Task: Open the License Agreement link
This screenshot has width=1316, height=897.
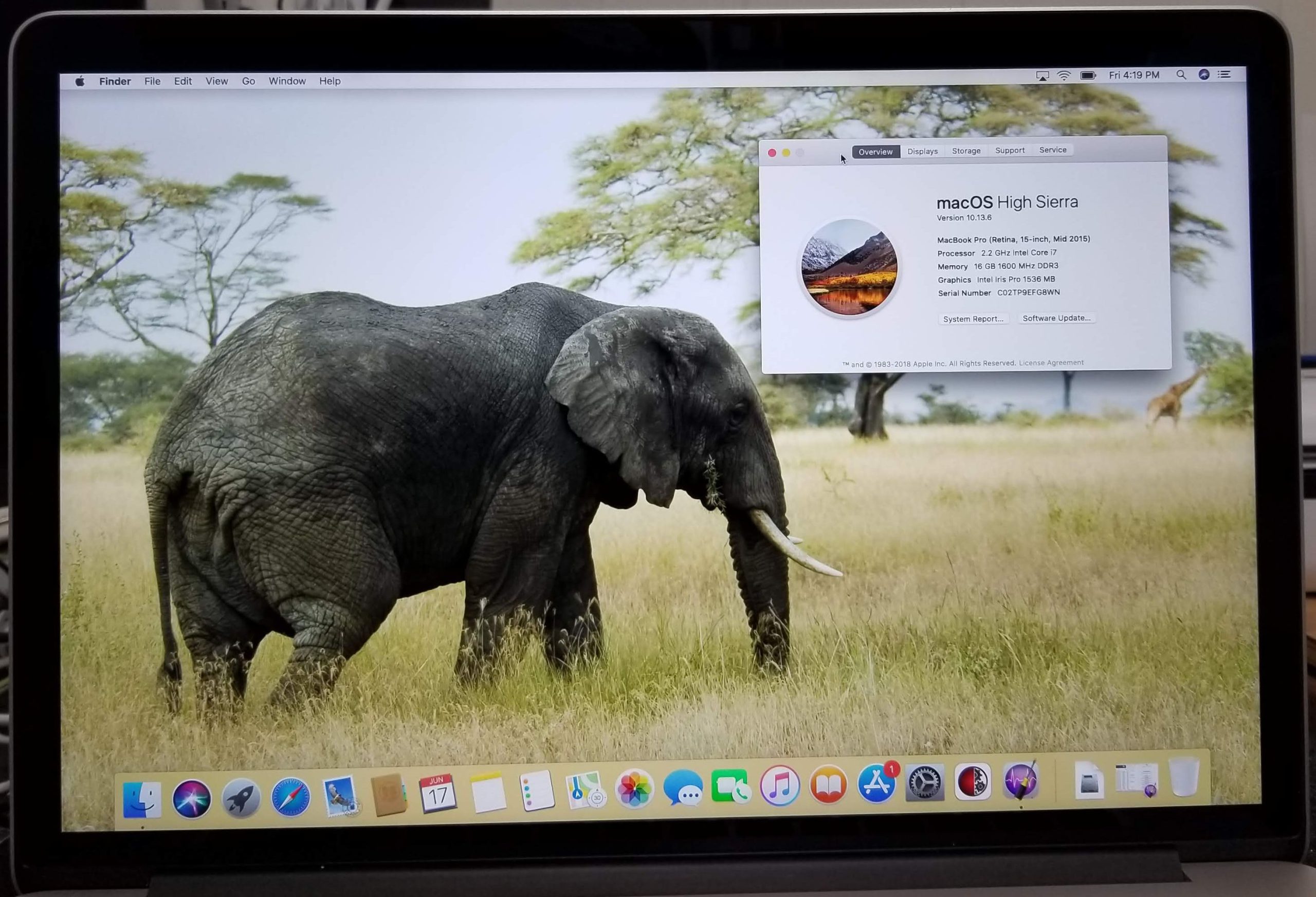Action: point(1051,362)
